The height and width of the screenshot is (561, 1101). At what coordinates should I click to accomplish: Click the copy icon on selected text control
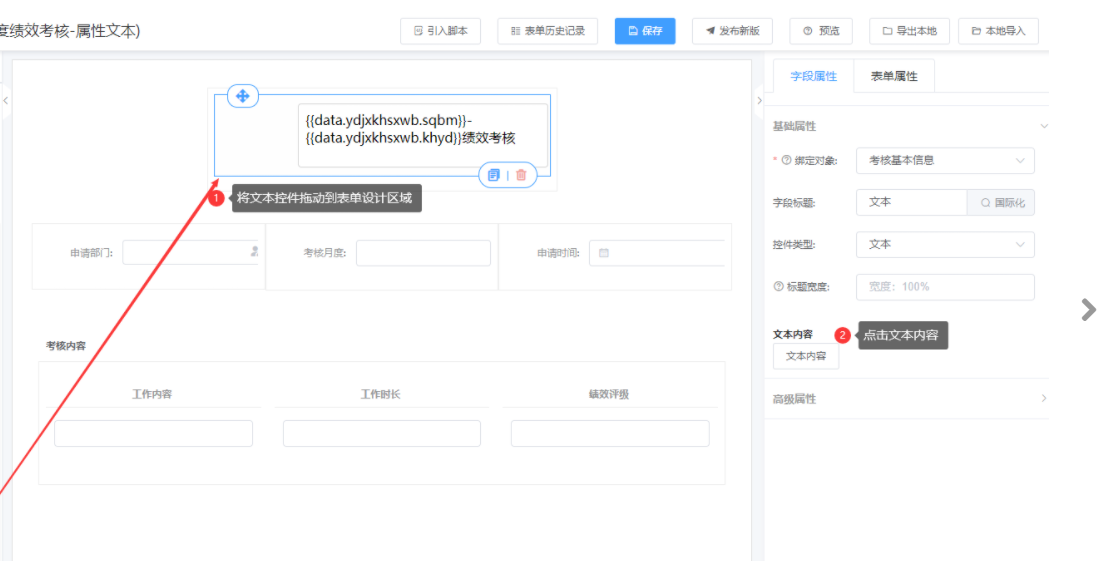point(494,175)
